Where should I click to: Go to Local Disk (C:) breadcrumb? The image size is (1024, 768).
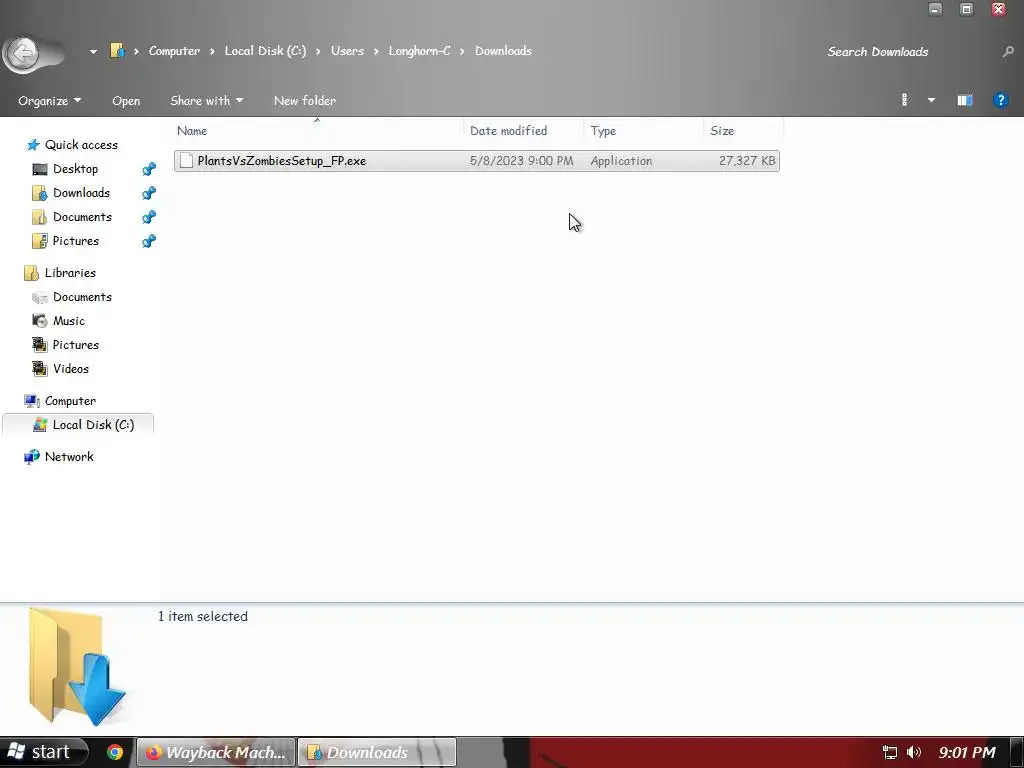[x=265, y=51]
